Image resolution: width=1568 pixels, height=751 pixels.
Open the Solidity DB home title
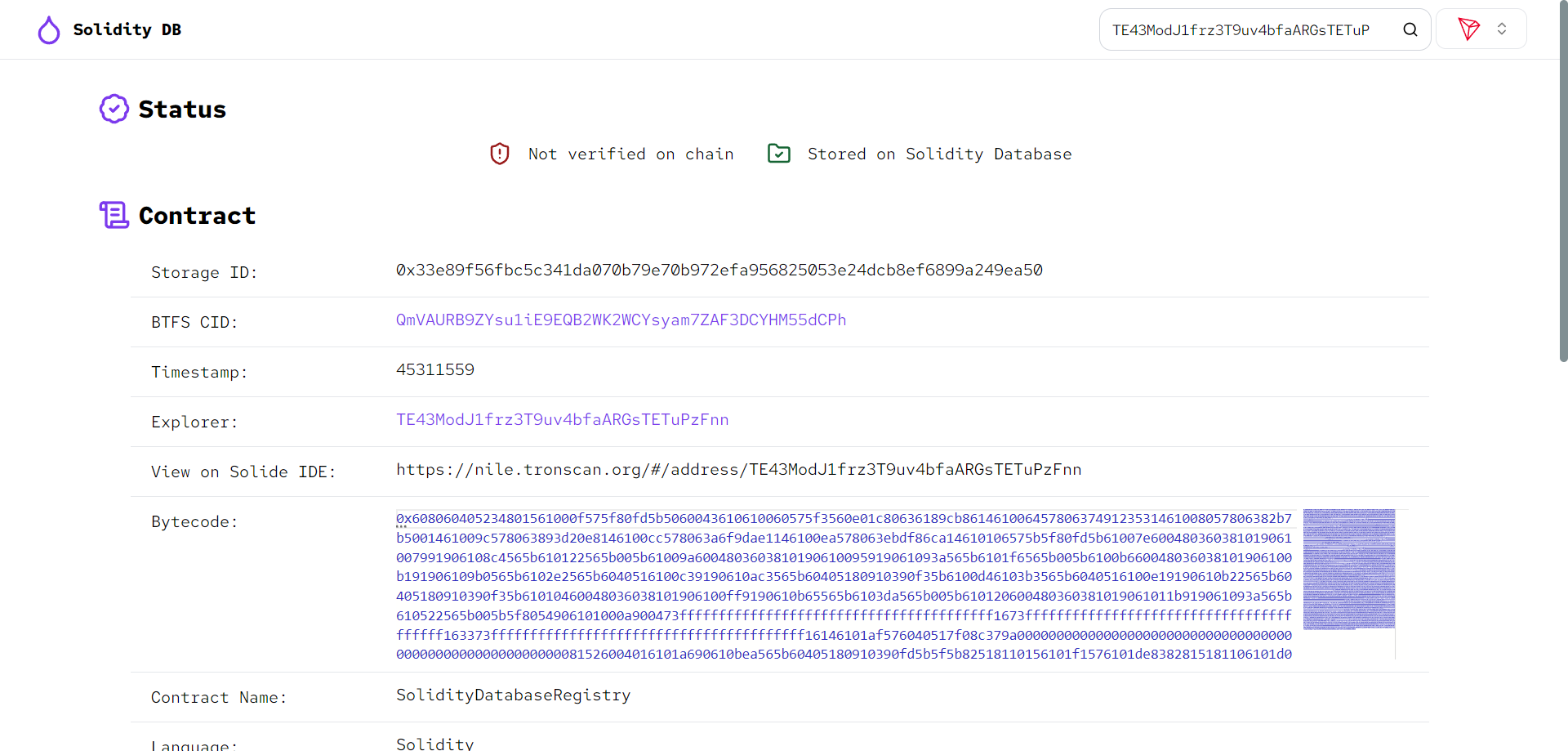point(127,30)
